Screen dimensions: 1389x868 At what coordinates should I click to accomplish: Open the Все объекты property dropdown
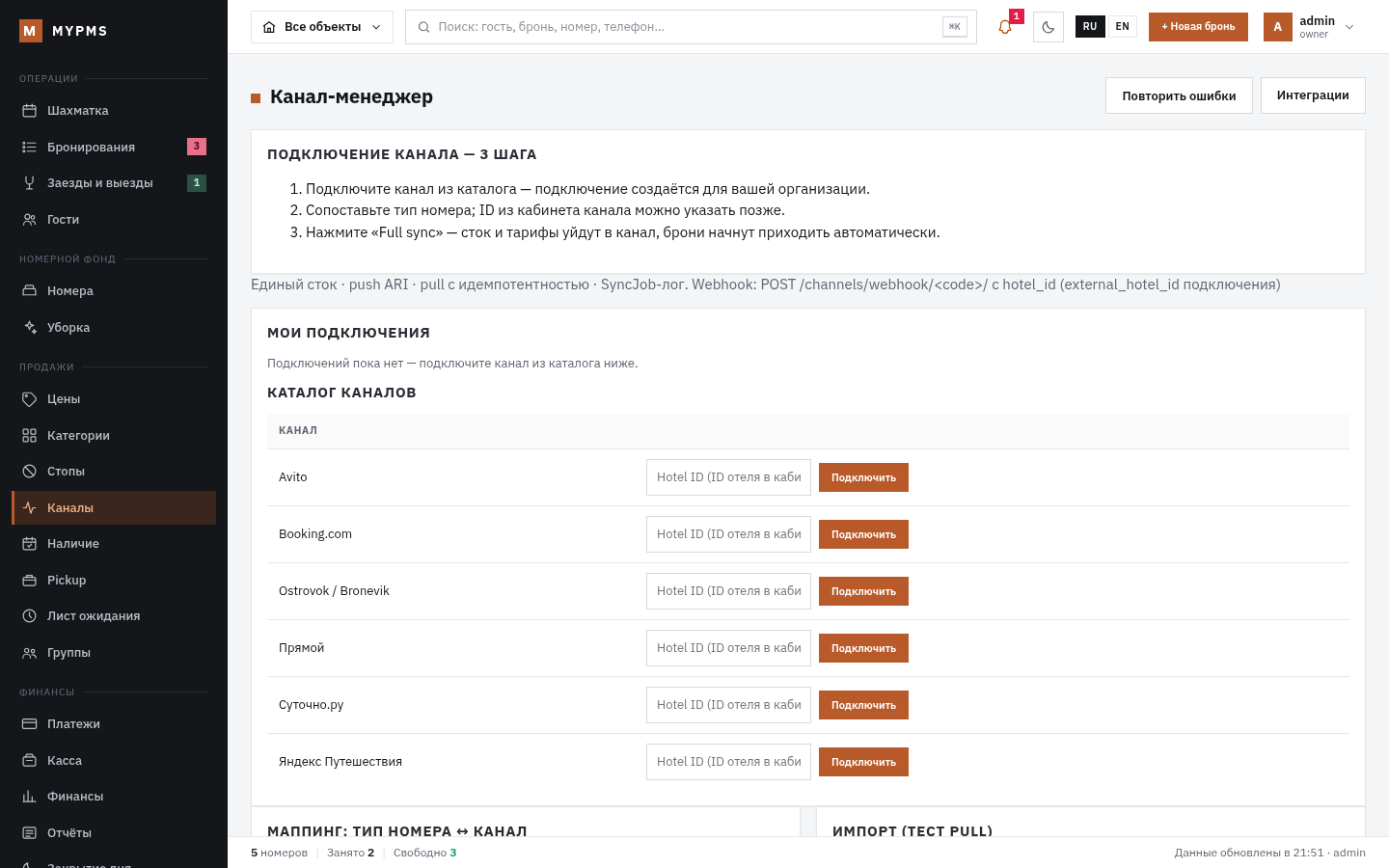[322, 27]
